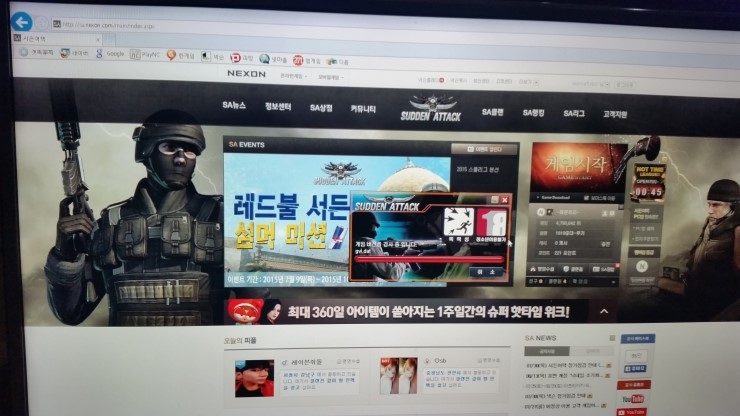The height and width of the screenshot is (416, 740).
Task: Click the Game Download link
Action: 554,197
